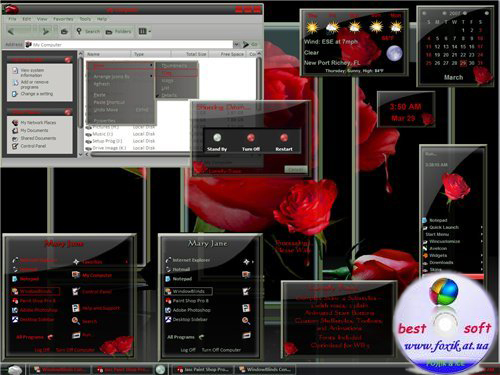Expand All Programs in white-text start menu
500x375 pixels.
pos(185,337)
